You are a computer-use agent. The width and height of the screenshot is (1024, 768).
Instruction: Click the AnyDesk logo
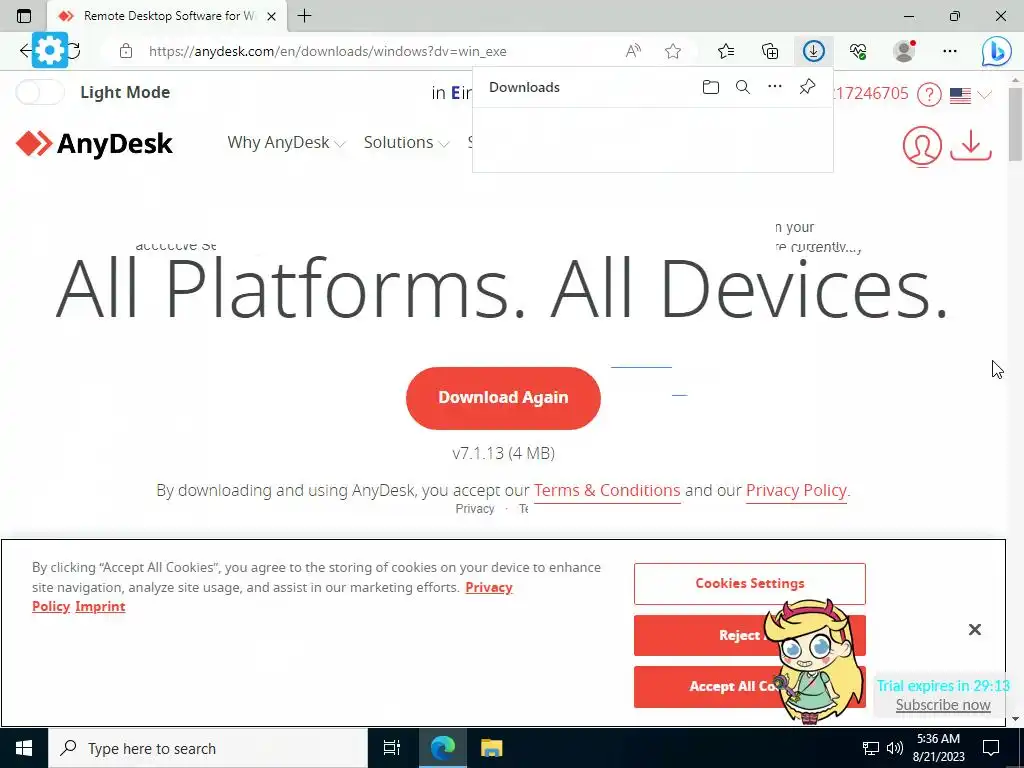pyautogui.click(x=94, y=144)
